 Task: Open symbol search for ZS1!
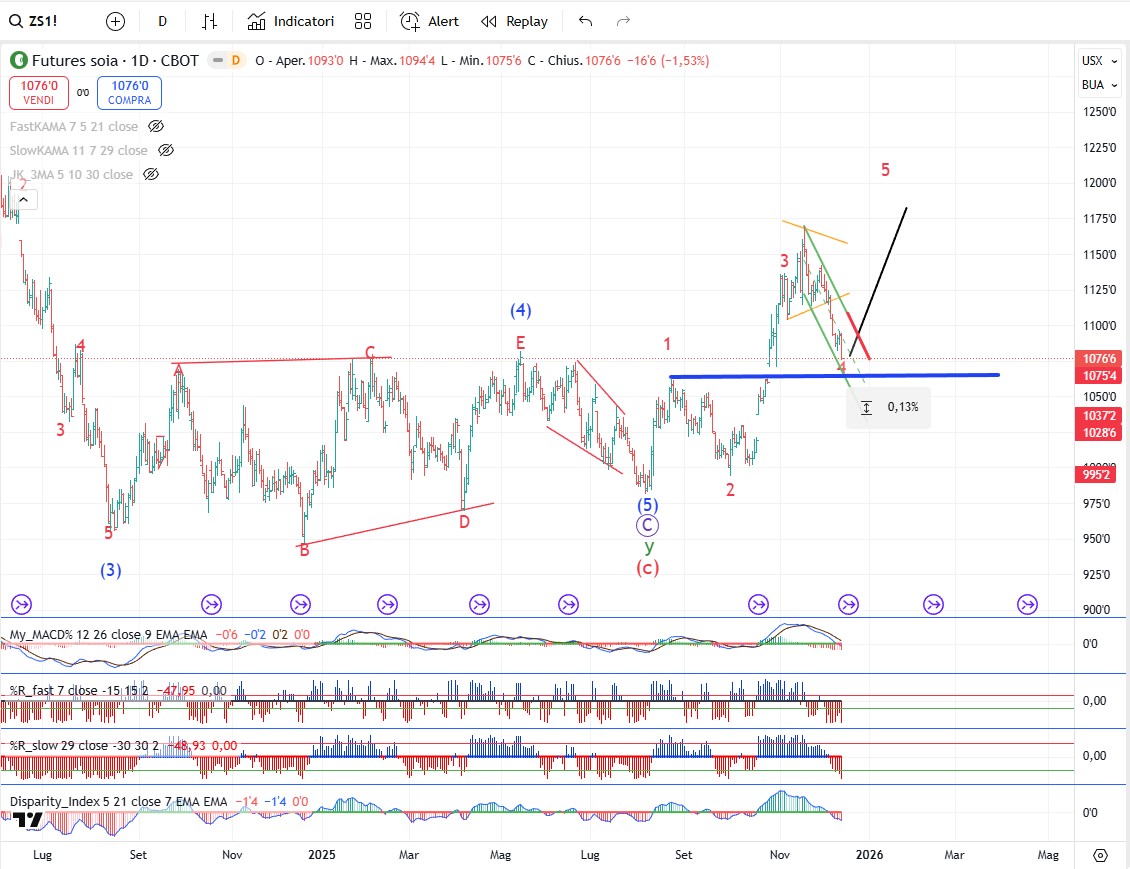point(34,21)
